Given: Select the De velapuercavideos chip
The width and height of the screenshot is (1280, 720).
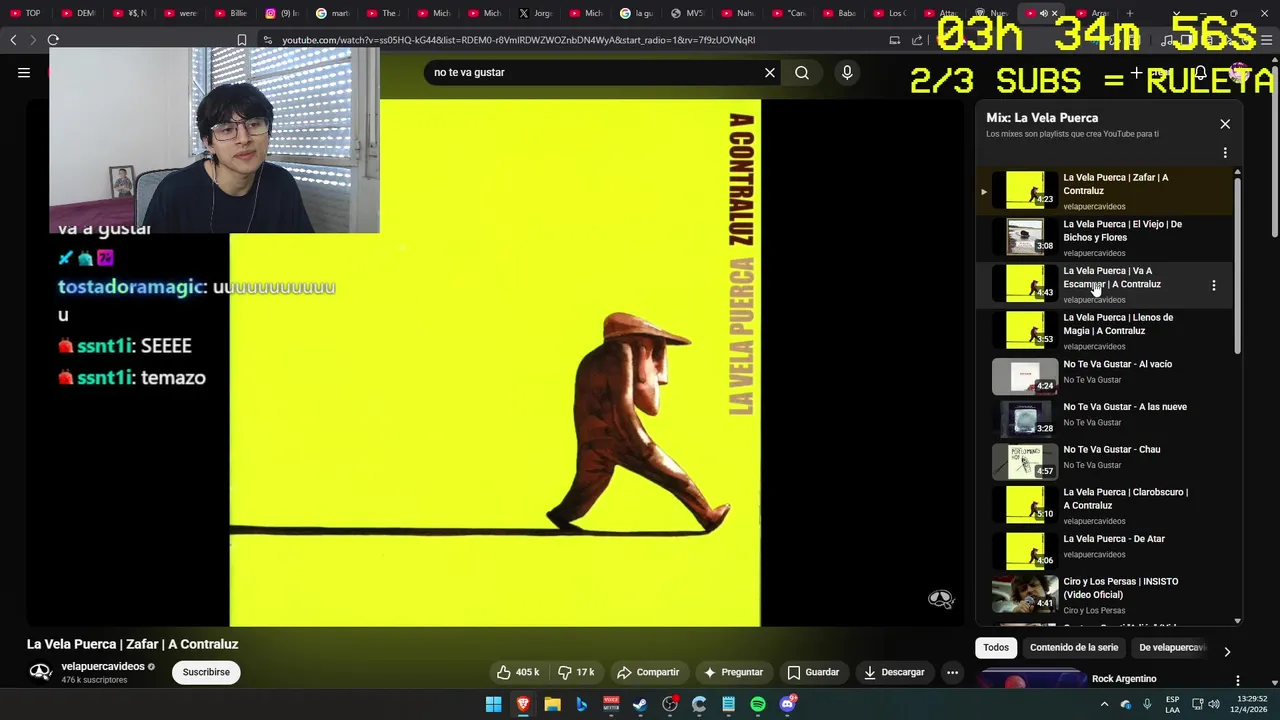Looking at the screenshot, I should (1172, 648).
